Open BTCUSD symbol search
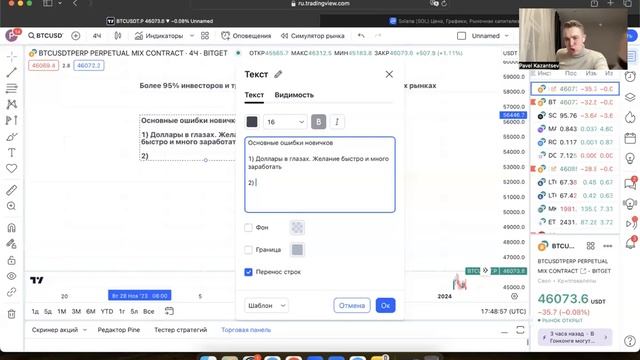The width and height of the screenshot is (640, 360). pos(46,36)
